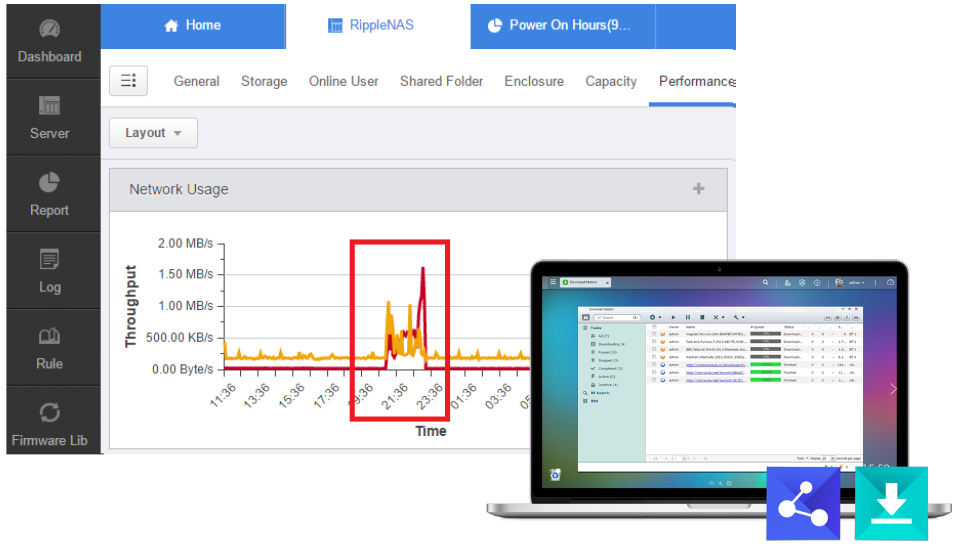Go to the Server section
Viewport: 956px width, 546px height.
(x=50, y=118)
